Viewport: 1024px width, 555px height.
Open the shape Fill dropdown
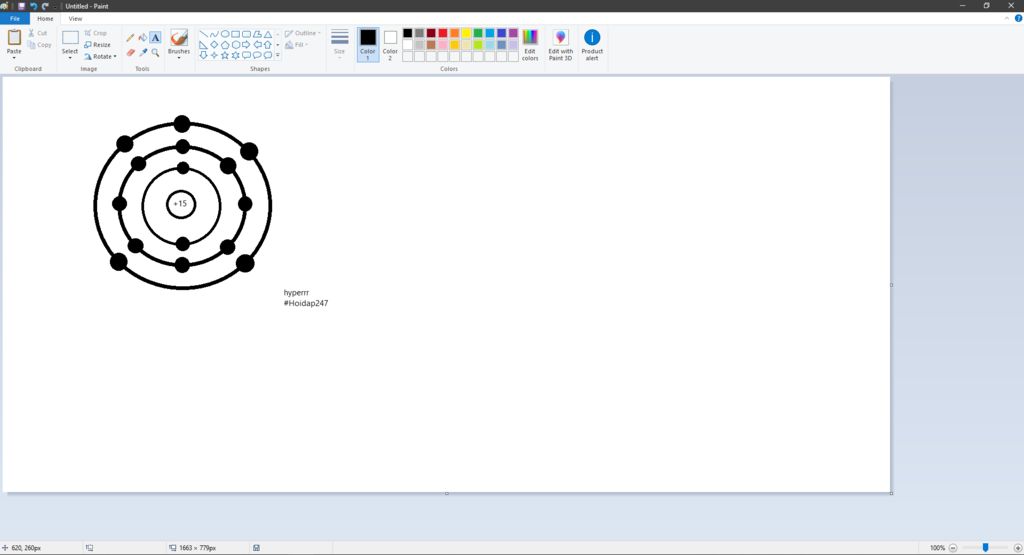coord(296,44)
